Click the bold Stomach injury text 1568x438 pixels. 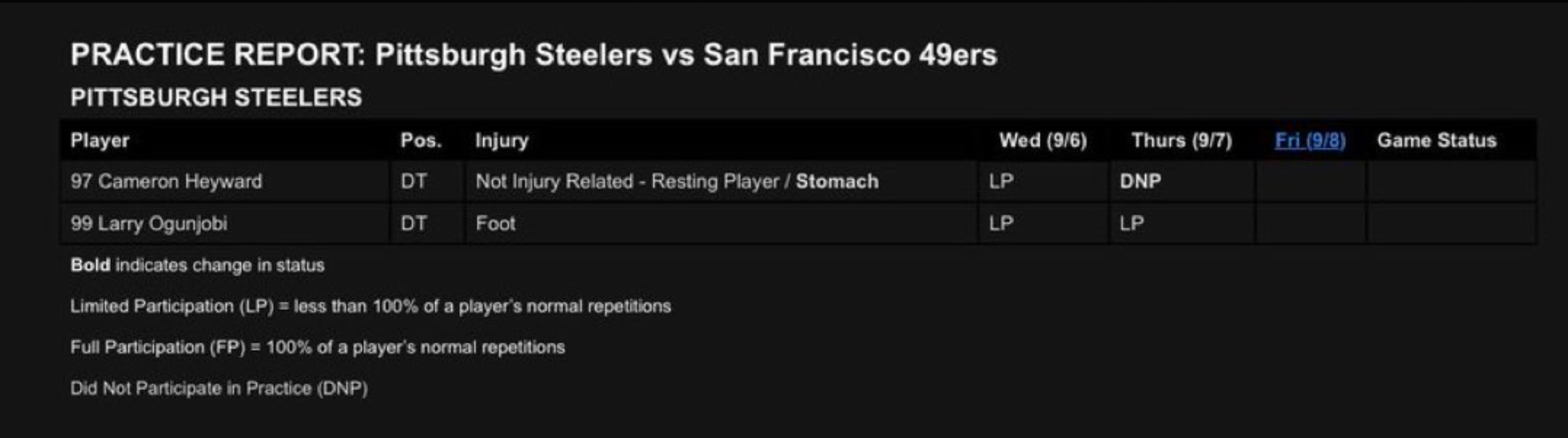[x=837, y=181]
